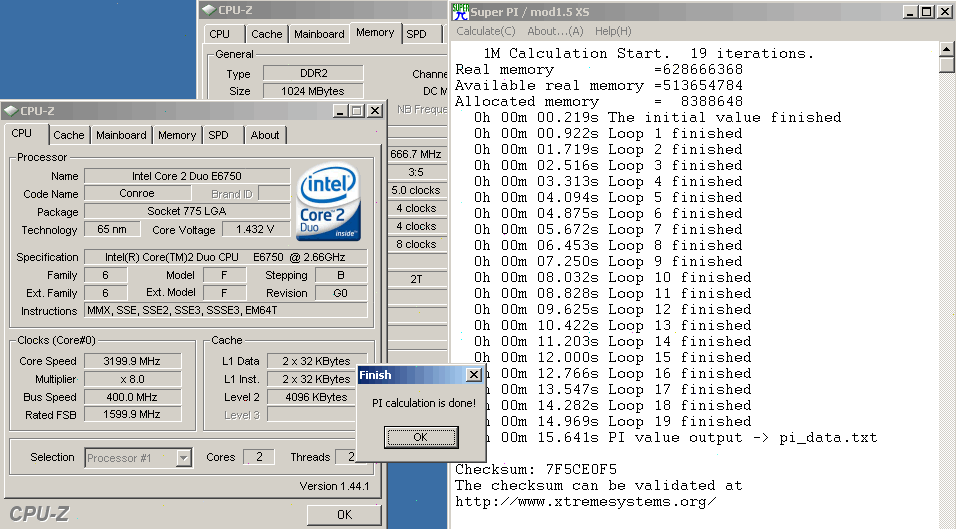Viewport: 956px width, 529px height.
Task: Open the Calculate(C) menu
Action: (486, 31)
